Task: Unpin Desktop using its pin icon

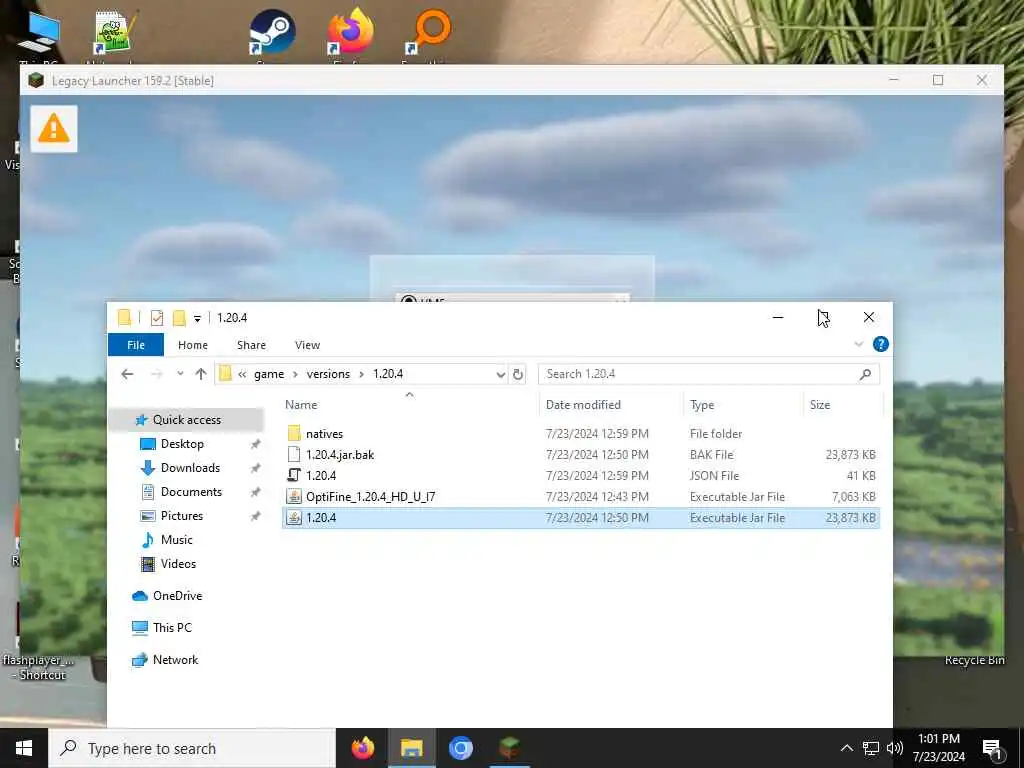Action: (255, 444)
